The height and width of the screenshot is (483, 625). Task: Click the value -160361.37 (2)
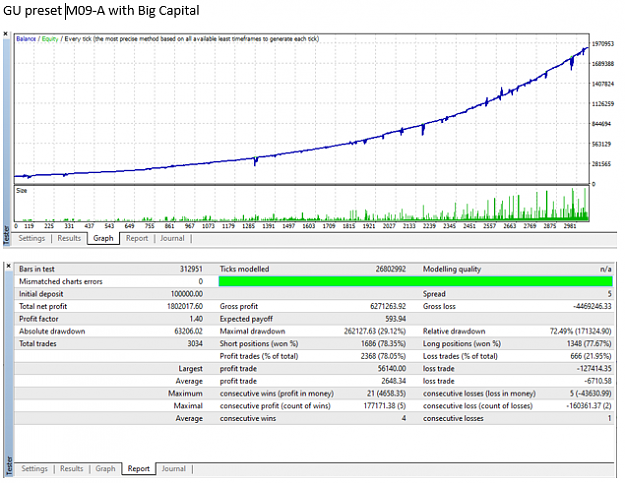pyautogui.click(x=589, y=406)
